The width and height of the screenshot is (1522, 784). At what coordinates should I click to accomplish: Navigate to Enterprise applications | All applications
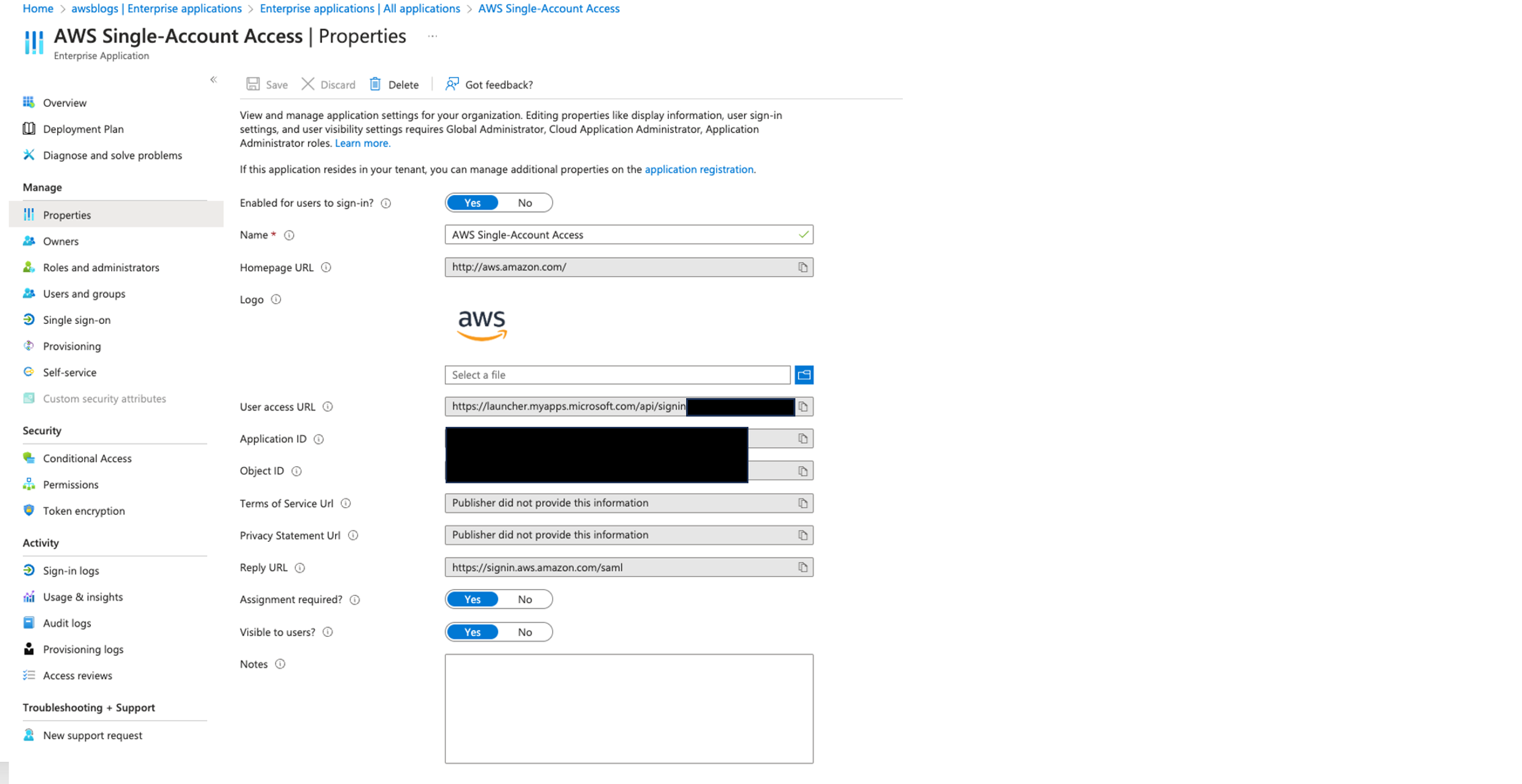(360, 8)
